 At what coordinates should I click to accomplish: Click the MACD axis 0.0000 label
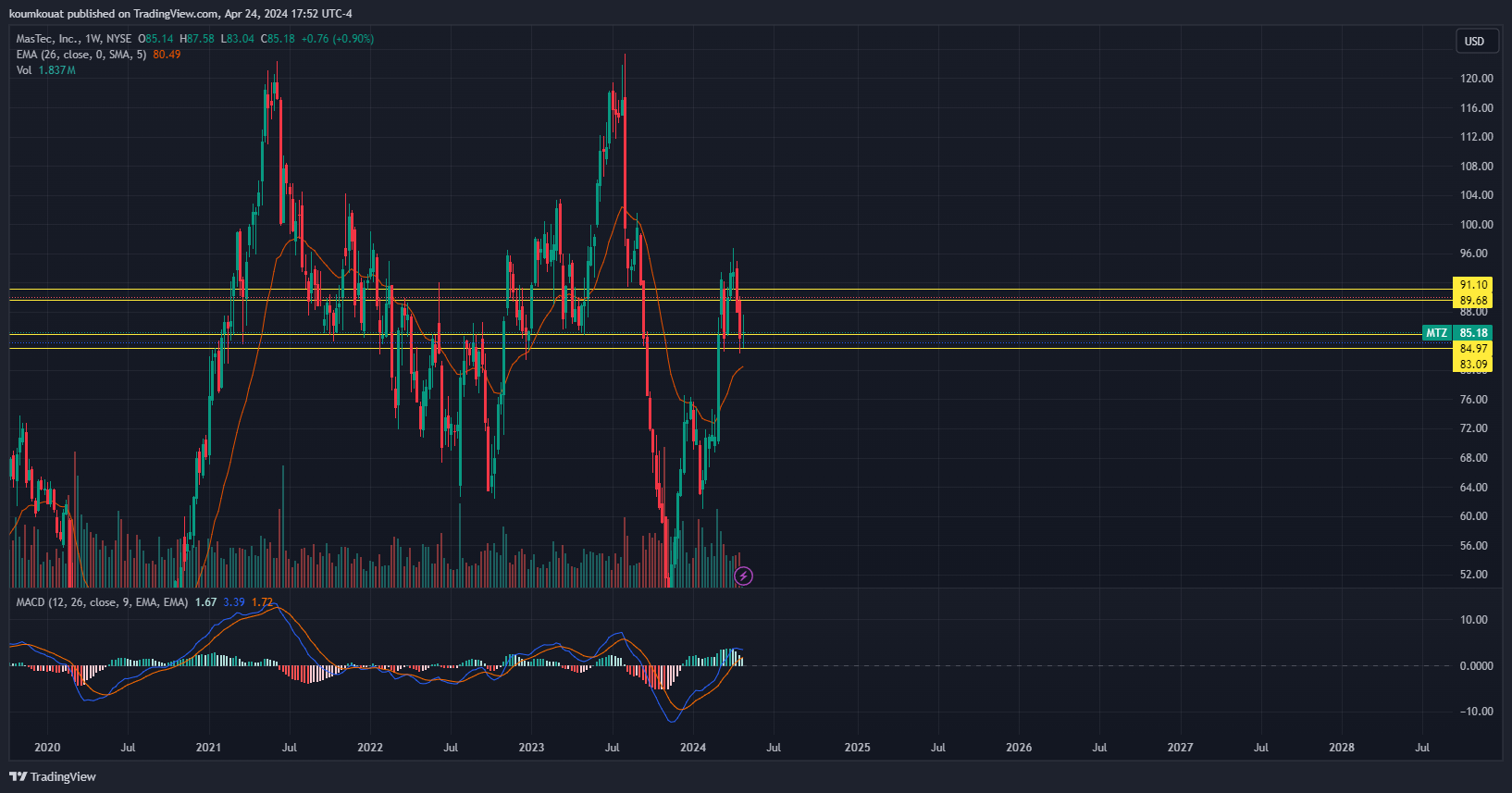[x=1477, y=666]
